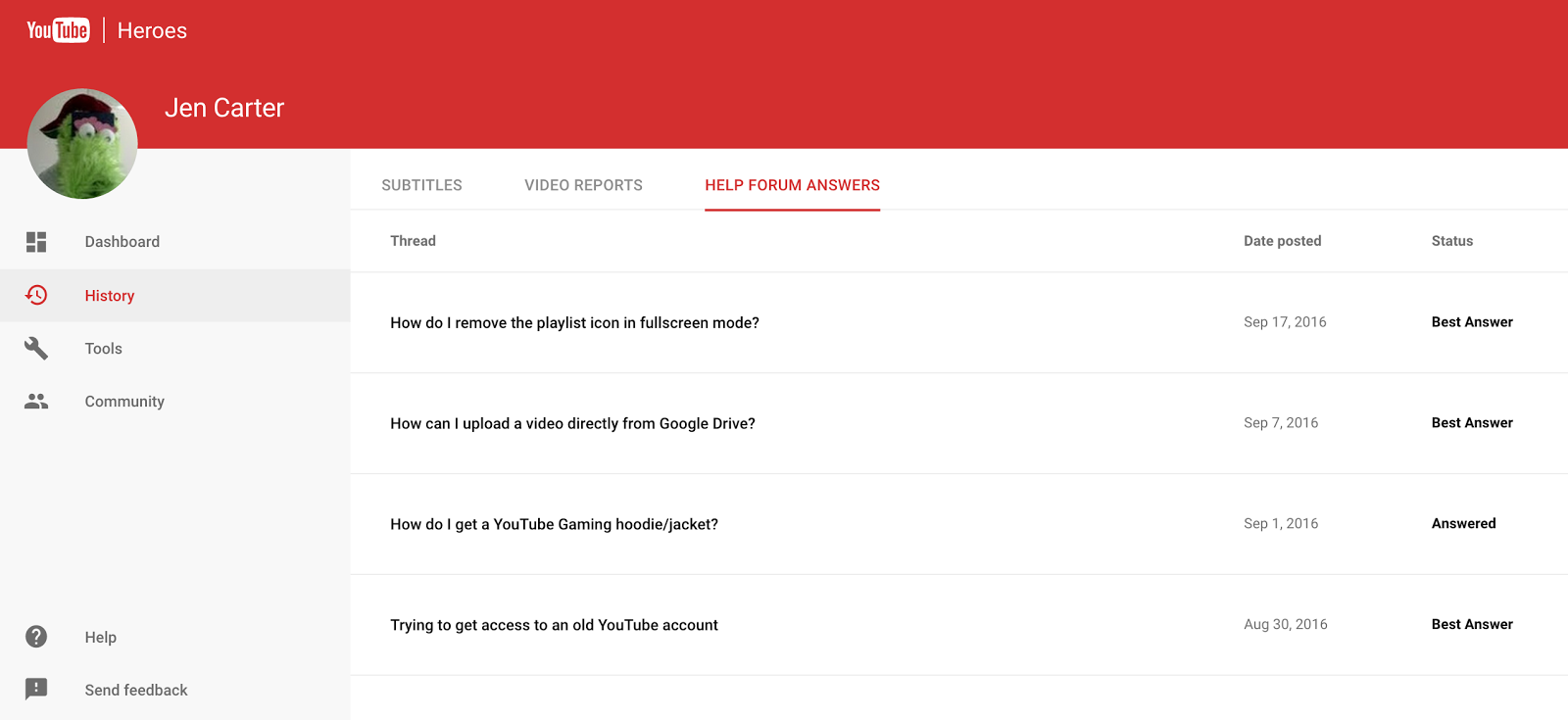Open thread about removing playlist icon in fullscreen

pyautogui.click(x=574, y=323)
